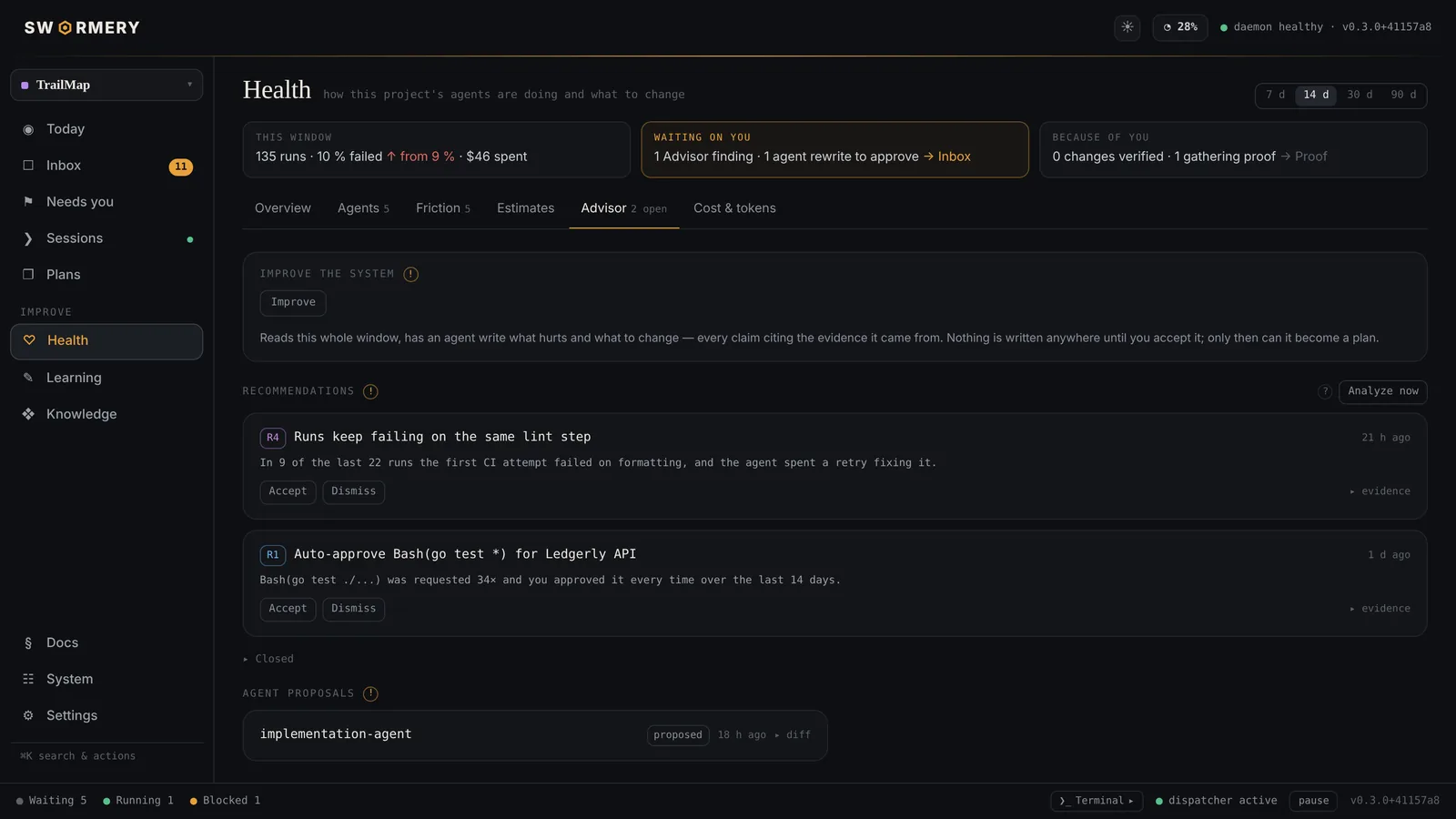Expand the Closed recommendations list
This screenshot has height=819, width=1456.
[x=268, y=659]
